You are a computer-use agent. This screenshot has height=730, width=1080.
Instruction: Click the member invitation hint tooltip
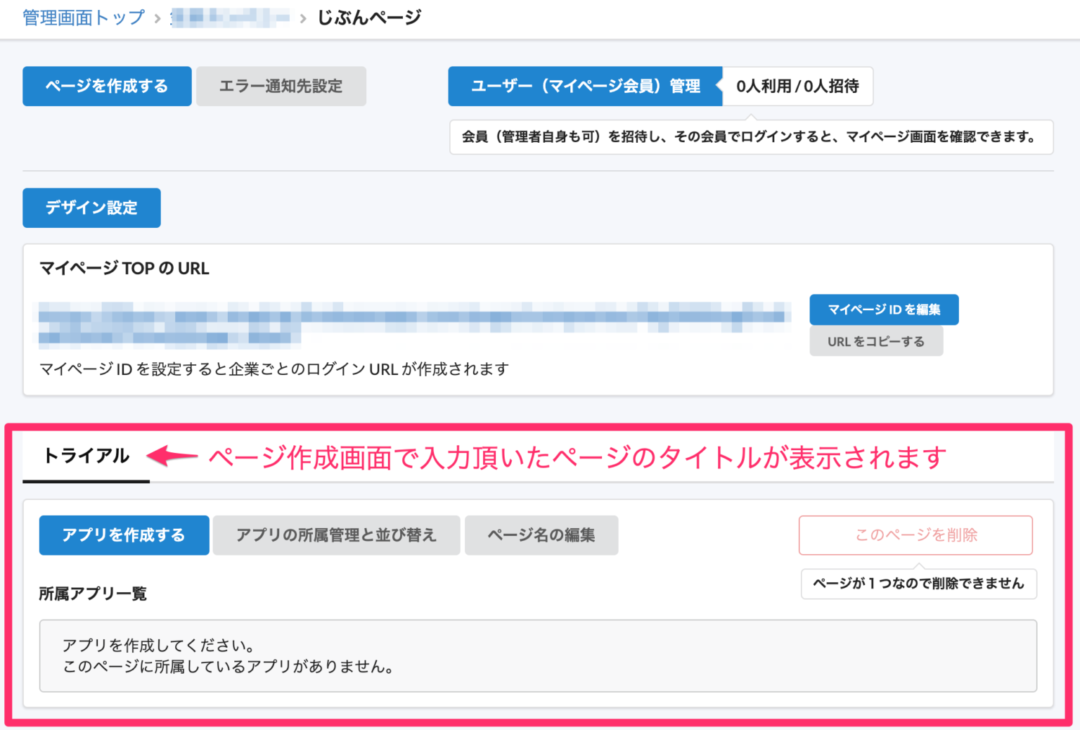click(x=751, y=136)
